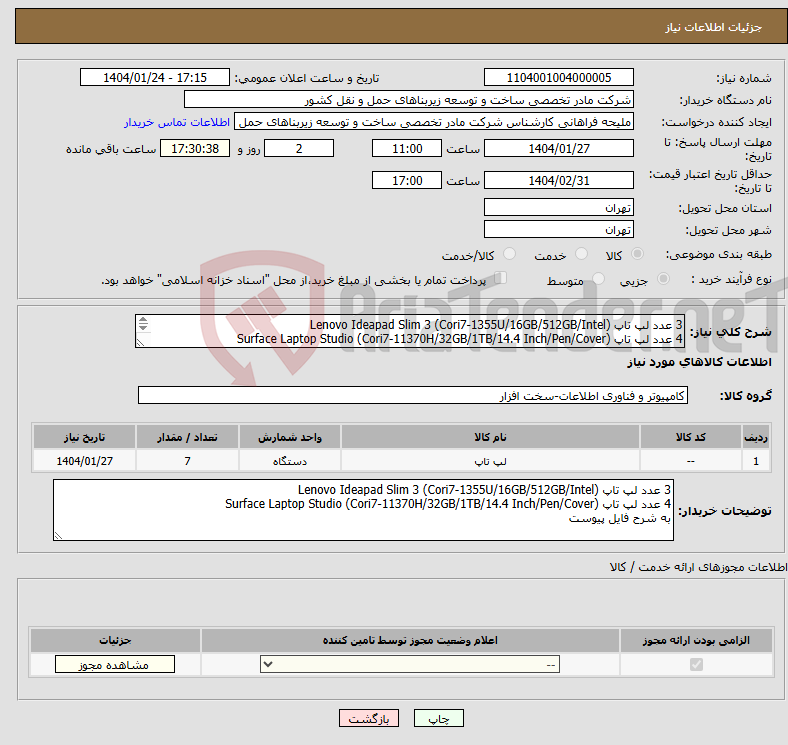
Task: Click the price validity date 1404/02/31 field
Action: click(558, 180)
